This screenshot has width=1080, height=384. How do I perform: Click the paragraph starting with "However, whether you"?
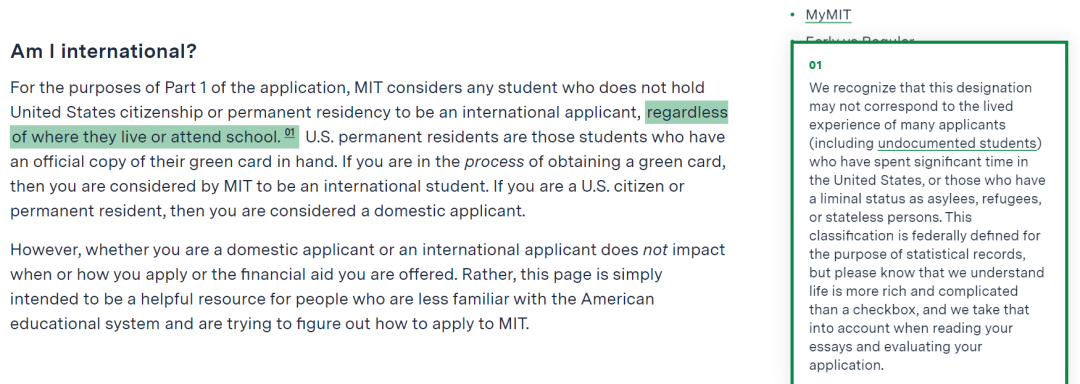pos(368,287)
